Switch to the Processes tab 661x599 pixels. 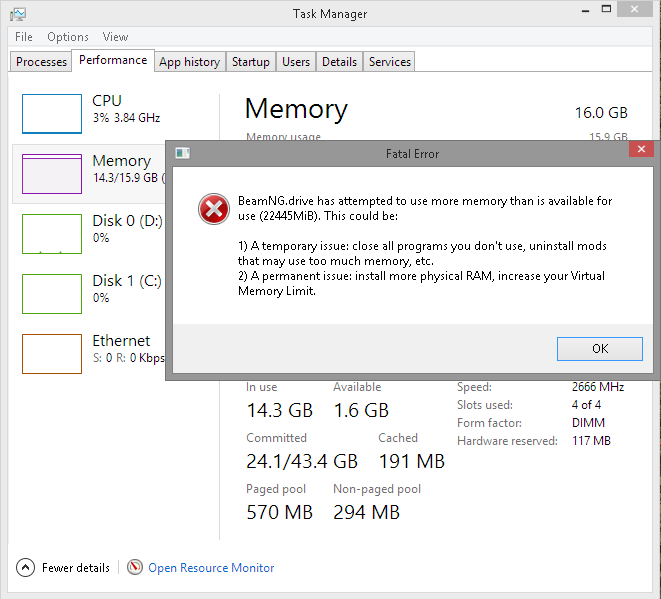click(x=41, y=62)
